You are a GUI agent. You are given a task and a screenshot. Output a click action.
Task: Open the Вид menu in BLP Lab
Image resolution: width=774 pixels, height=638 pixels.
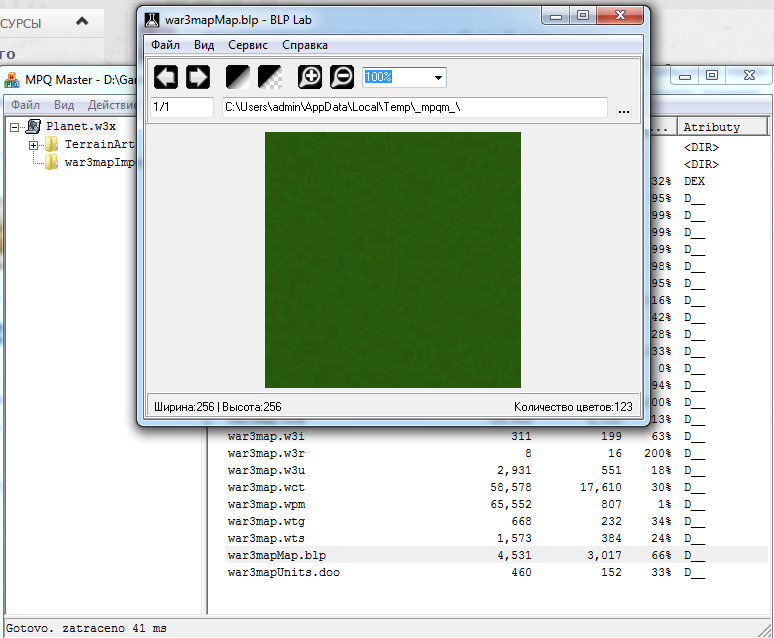pos(204,45)
